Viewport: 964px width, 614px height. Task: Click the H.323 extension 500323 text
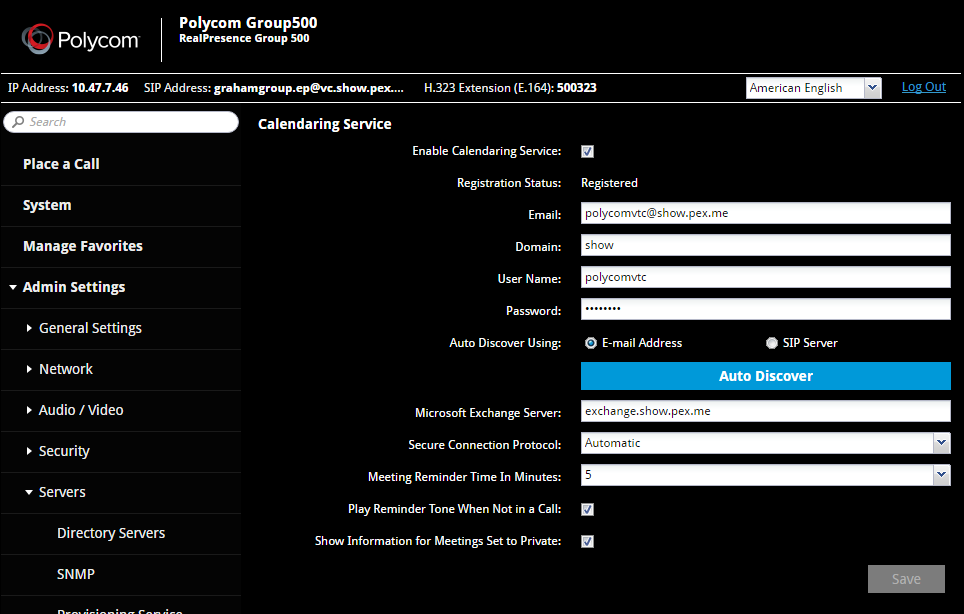coord(577,88)
